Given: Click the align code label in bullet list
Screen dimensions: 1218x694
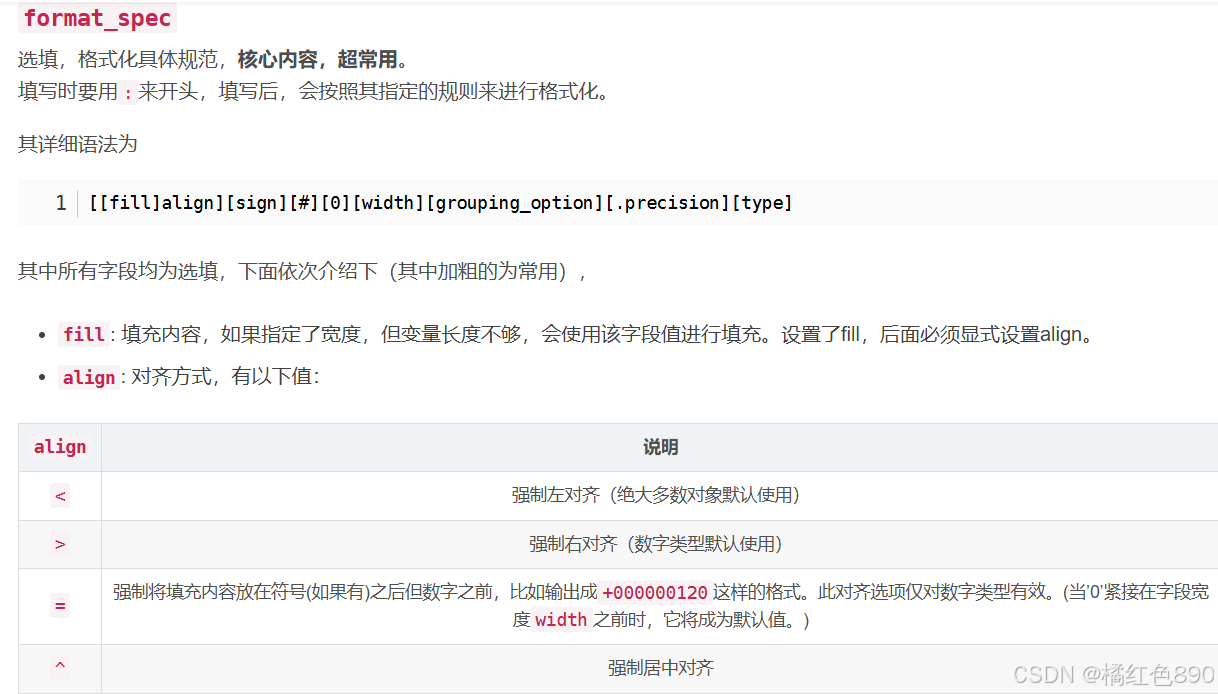Looking at the screenshot, I should pos(89,378).
